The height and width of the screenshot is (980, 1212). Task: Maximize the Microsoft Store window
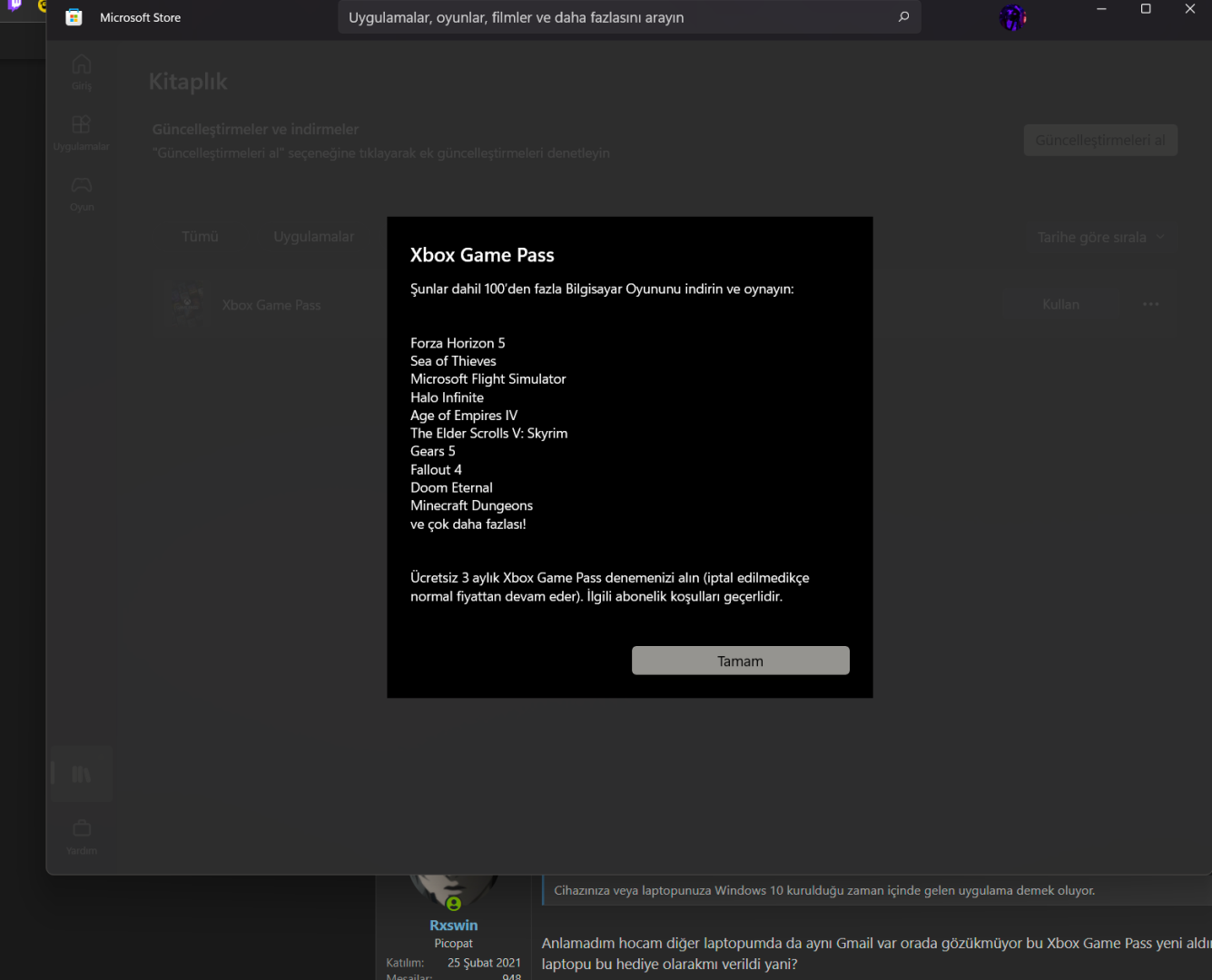click(x=1146, y=9)
